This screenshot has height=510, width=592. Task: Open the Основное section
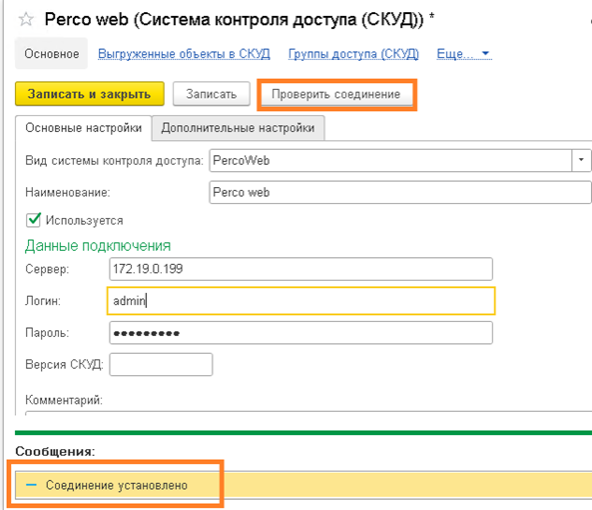(52, 54)
